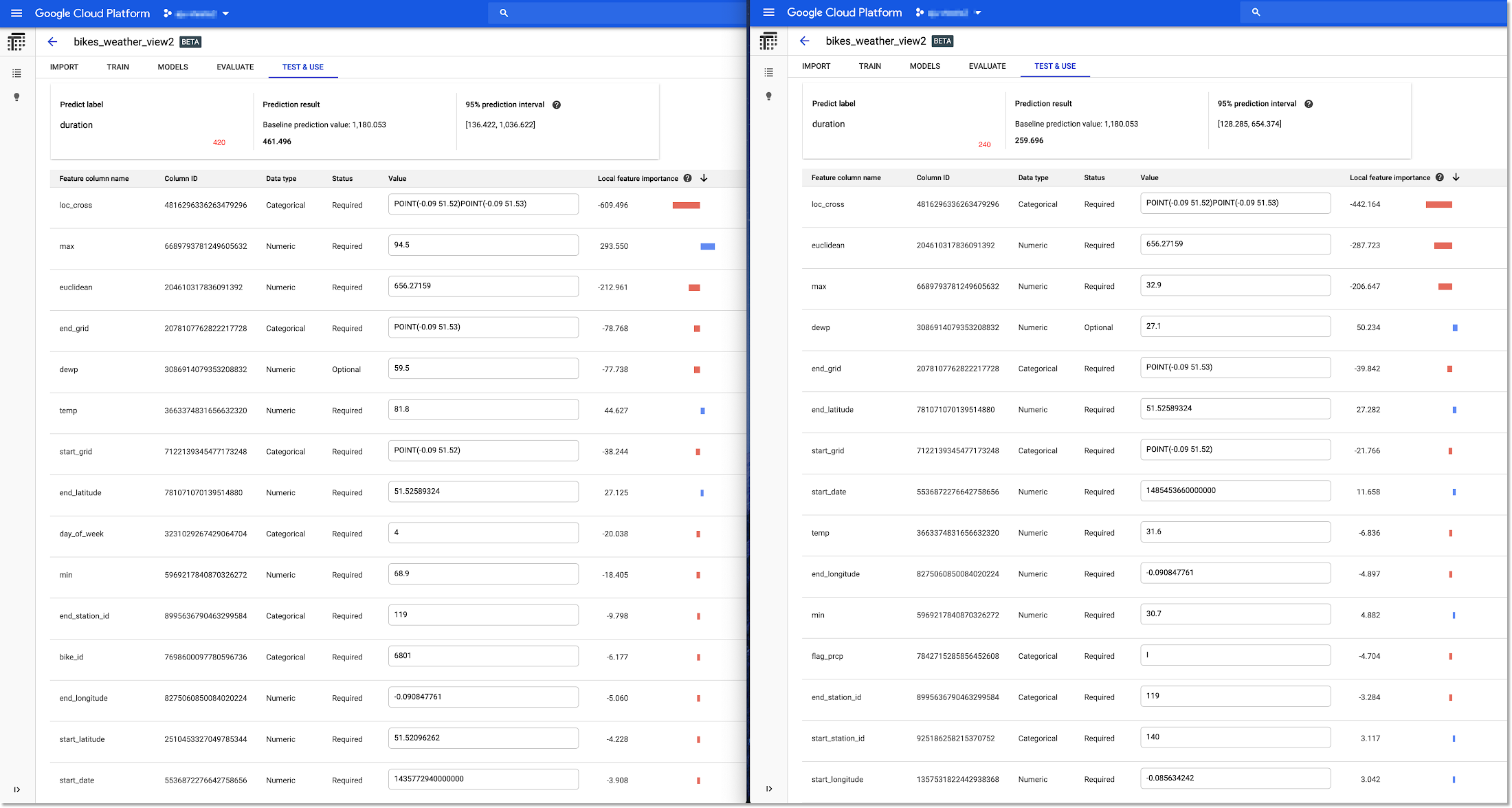Screen dimensions: 1512x808
Task: Click the lightbulb sidebar icon in right window
Action: [x=768, y=96]
